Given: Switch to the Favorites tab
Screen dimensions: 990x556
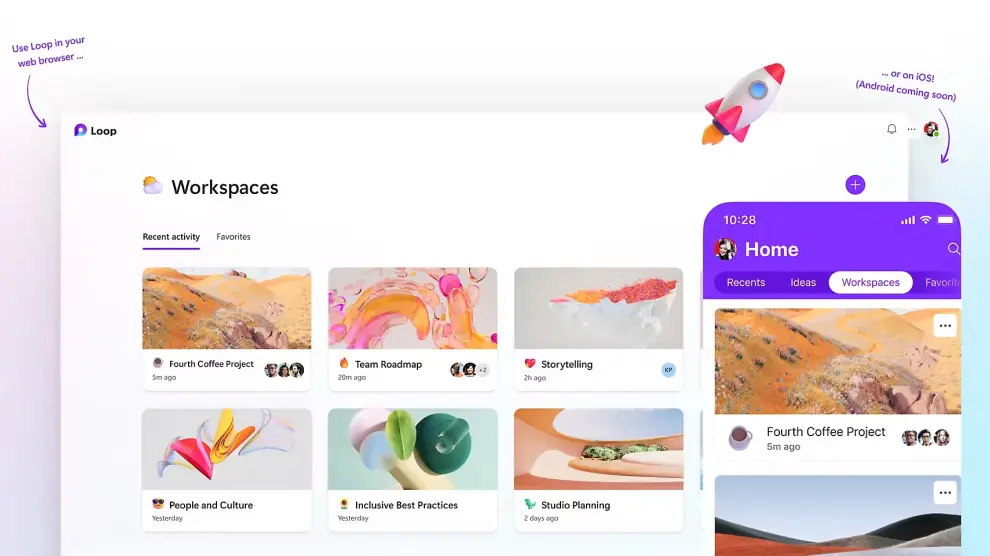Looking at the screenshot, I should [x=233, y=237].
